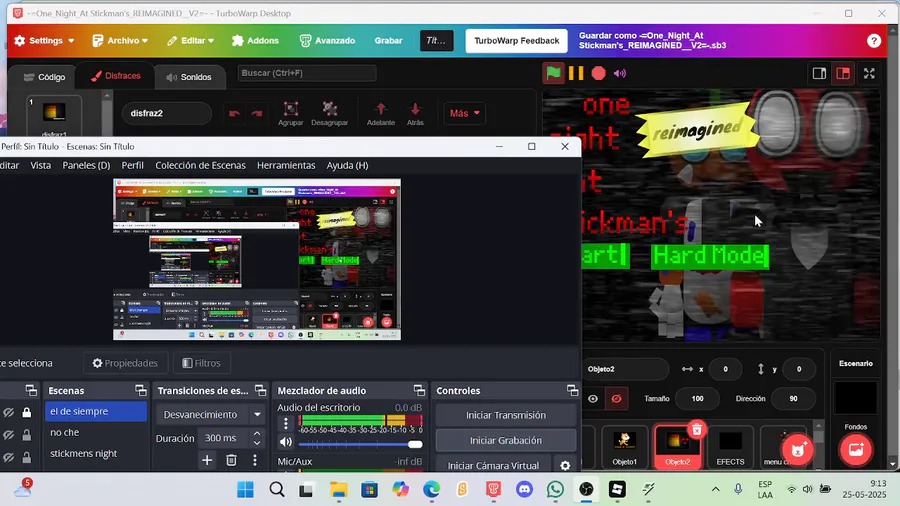The image size is (900, 506).
Task: Enter fullscreen stage mode
Action: [x=869, y=73]
